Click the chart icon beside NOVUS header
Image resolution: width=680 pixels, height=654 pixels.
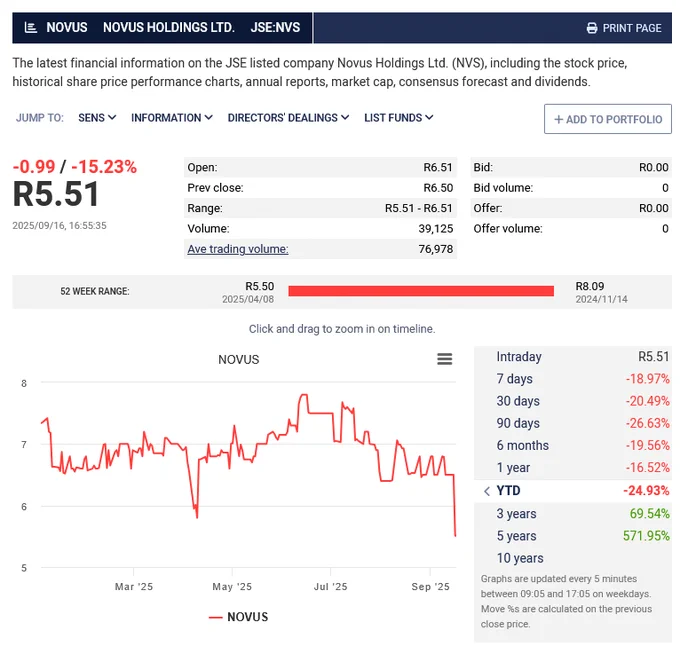[x=30, y=28]
